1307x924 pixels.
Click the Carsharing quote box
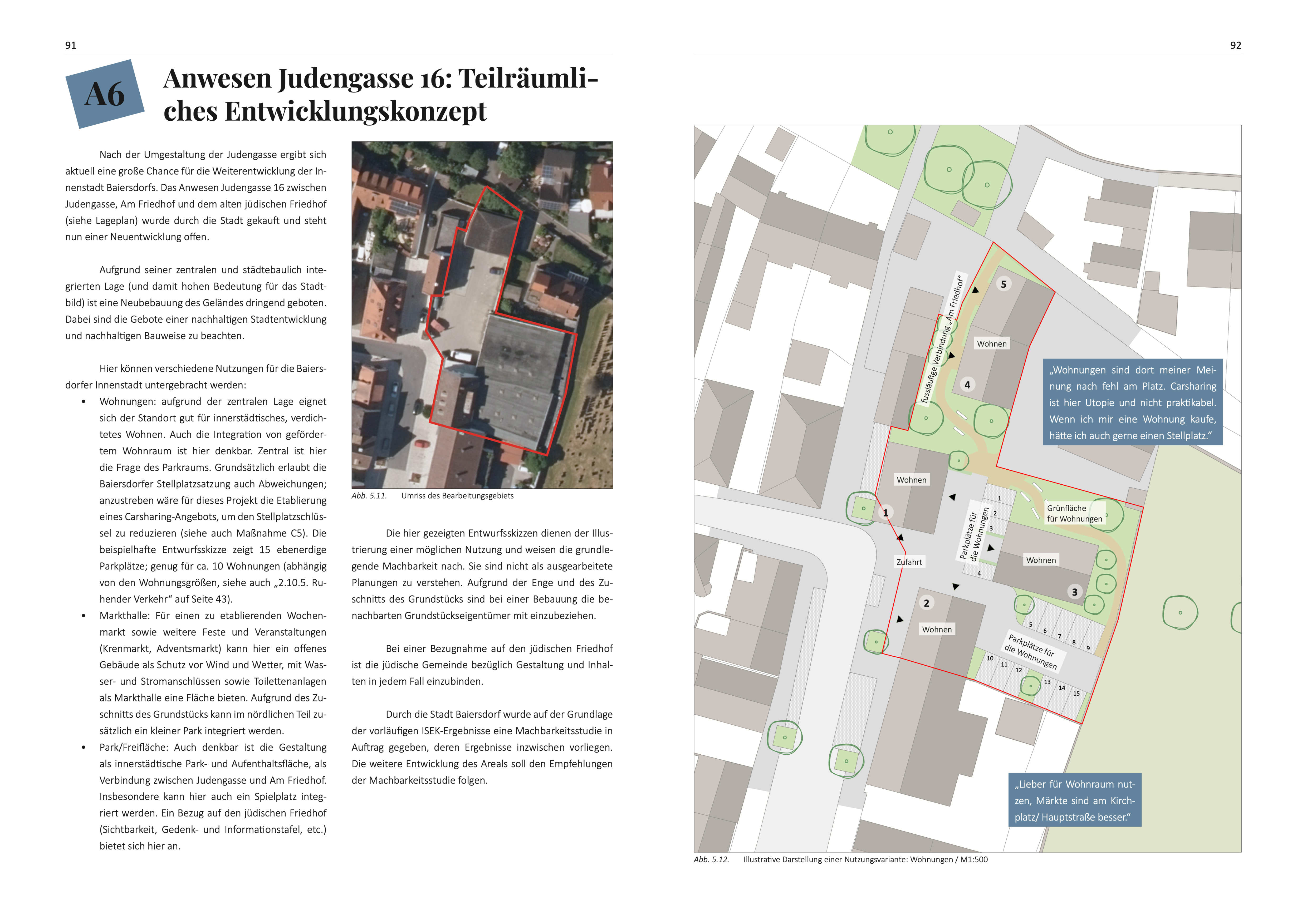[x=1133, y=402]
